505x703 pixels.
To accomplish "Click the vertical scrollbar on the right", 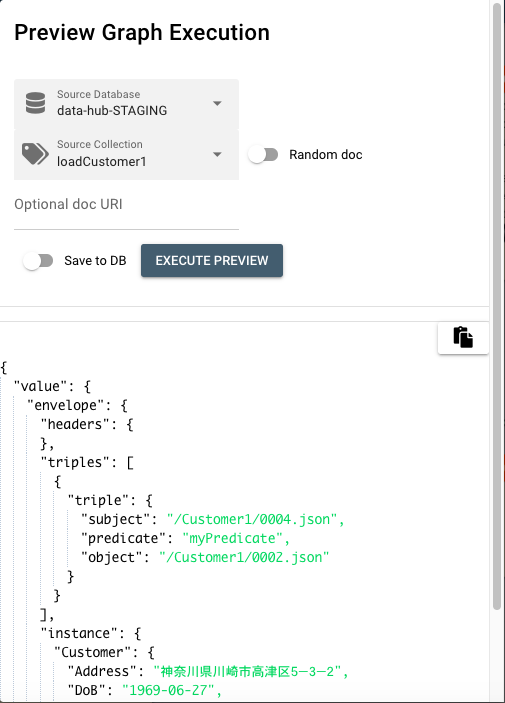I will coord(496,305).
